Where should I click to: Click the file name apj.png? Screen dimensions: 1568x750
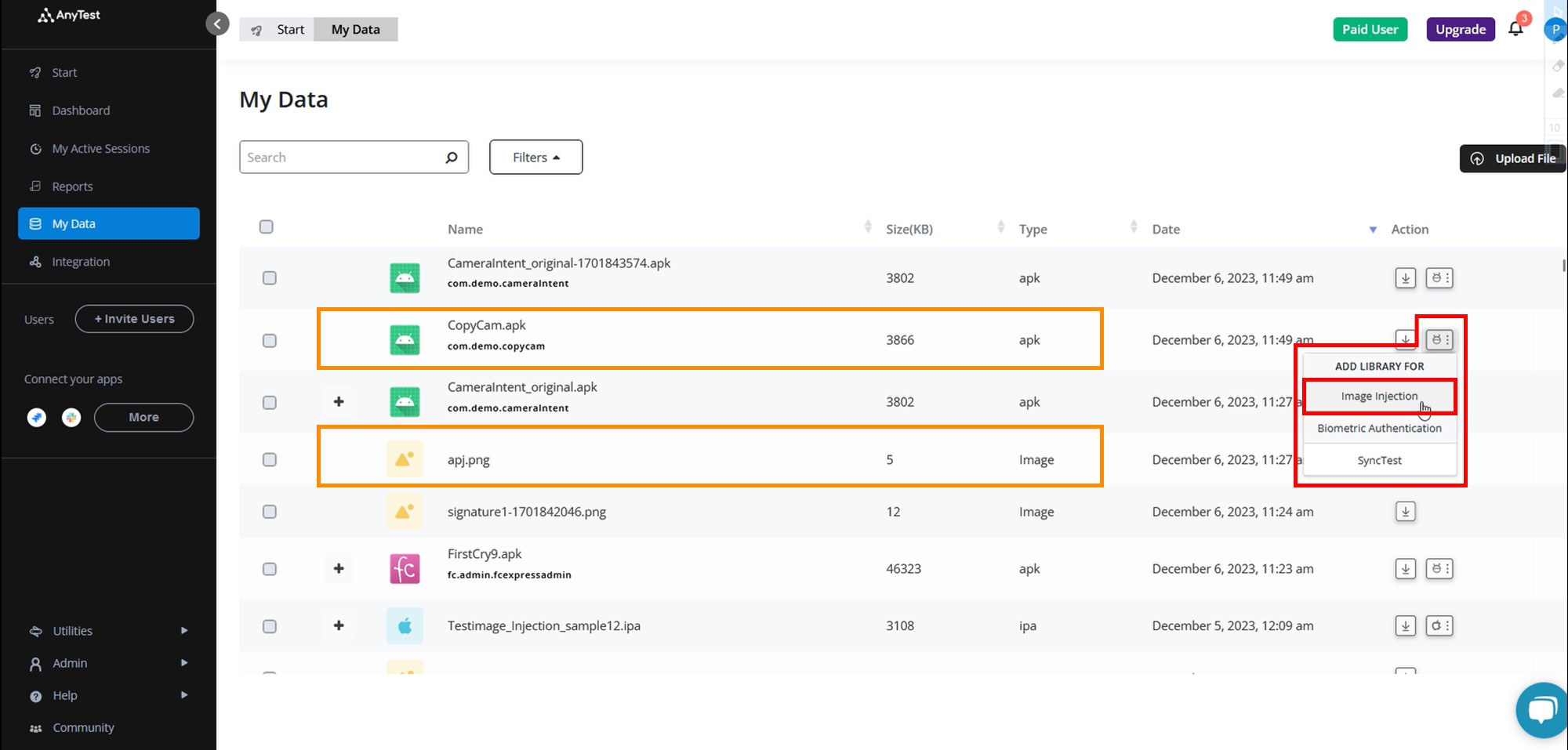coord(468,460)
